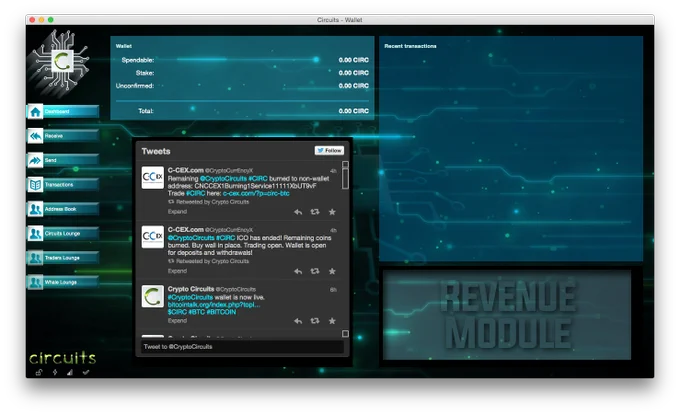Open the Whale Lounge

[x=63, y=282]
